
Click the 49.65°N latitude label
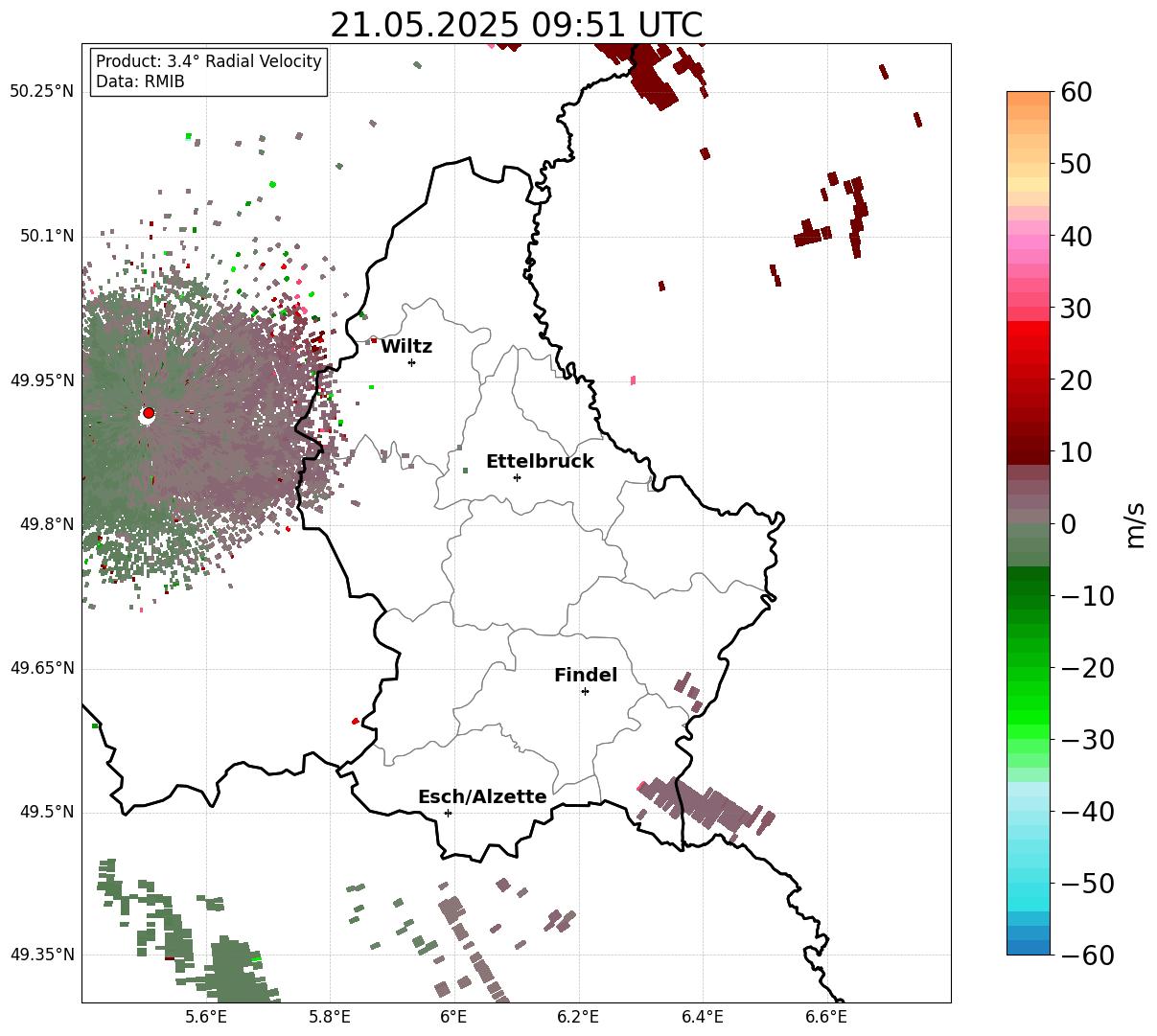click(41, 668)
